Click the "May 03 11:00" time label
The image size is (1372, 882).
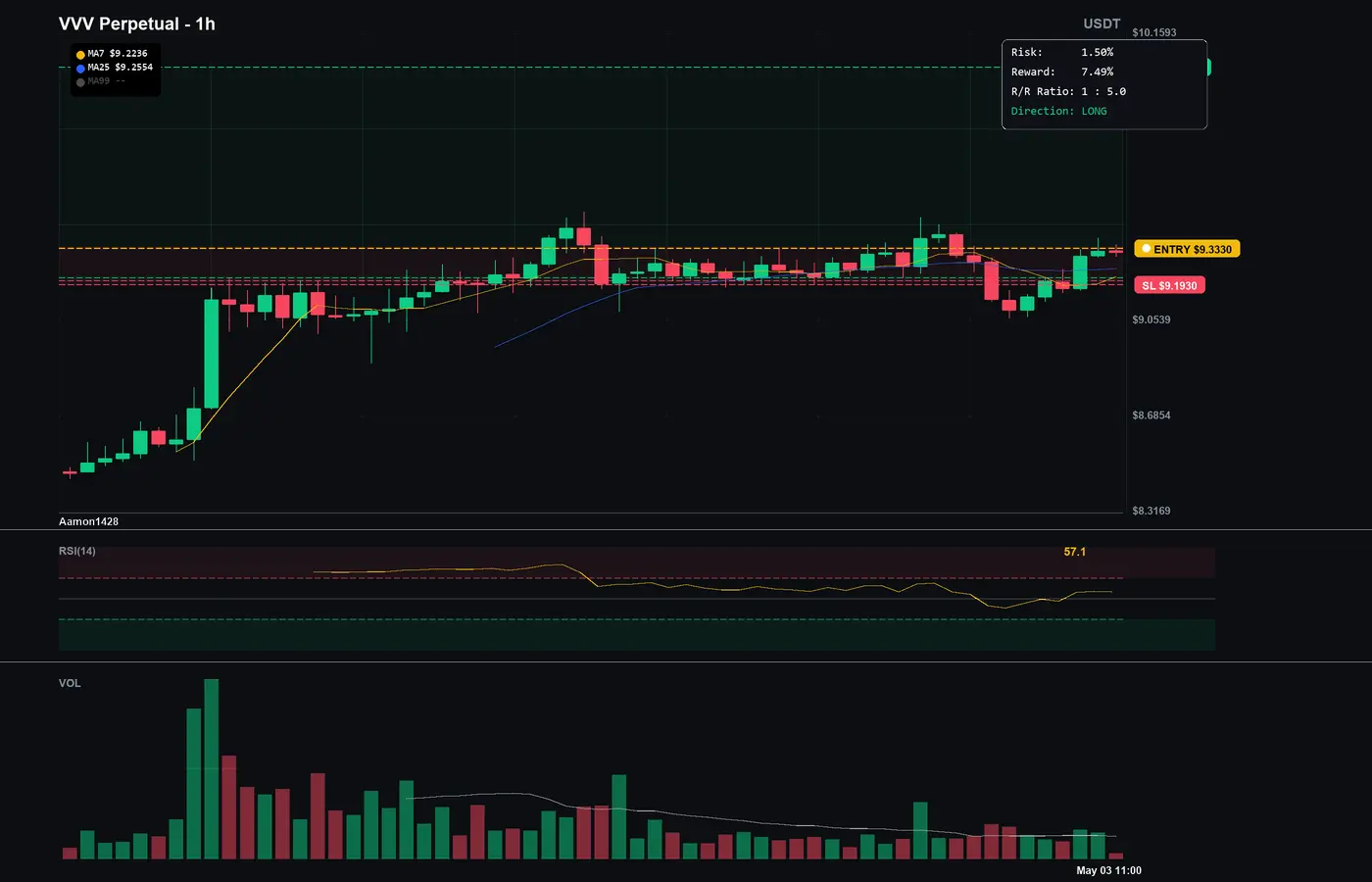tap(1109, 870)
